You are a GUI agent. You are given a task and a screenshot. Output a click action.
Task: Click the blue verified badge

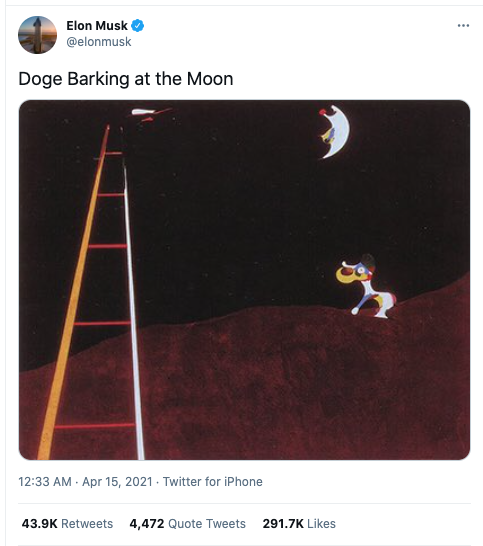[x=138, y=25]
